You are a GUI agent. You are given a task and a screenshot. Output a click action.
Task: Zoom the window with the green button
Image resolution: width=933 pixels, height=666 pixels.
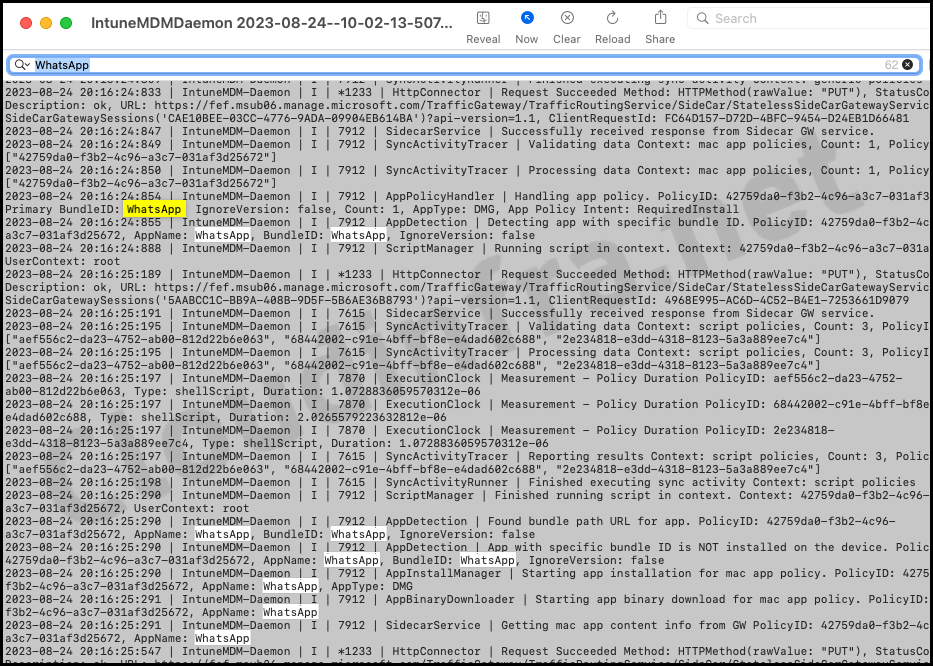coord(66,23)
